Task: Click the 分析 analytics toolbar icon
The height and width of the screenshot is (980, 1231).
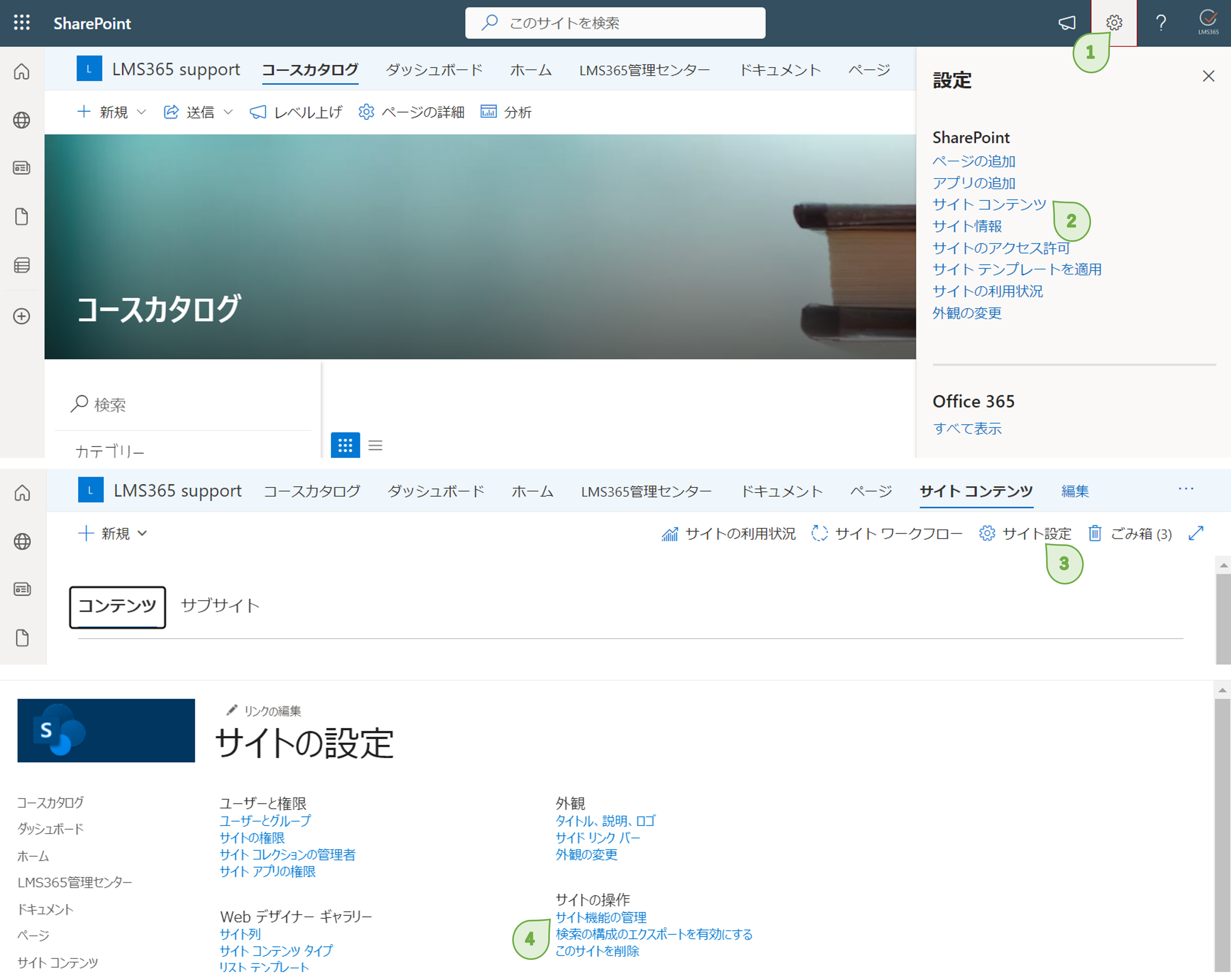Action: pyautogui.click(x=488, y=112)
